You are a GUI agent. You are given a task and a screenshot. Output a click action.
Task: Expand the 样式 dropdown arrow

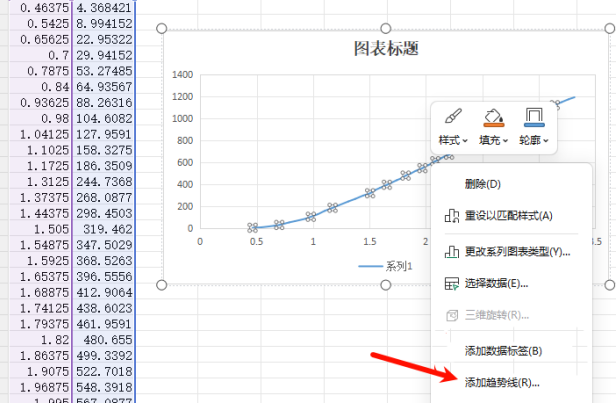click(464, 141)
